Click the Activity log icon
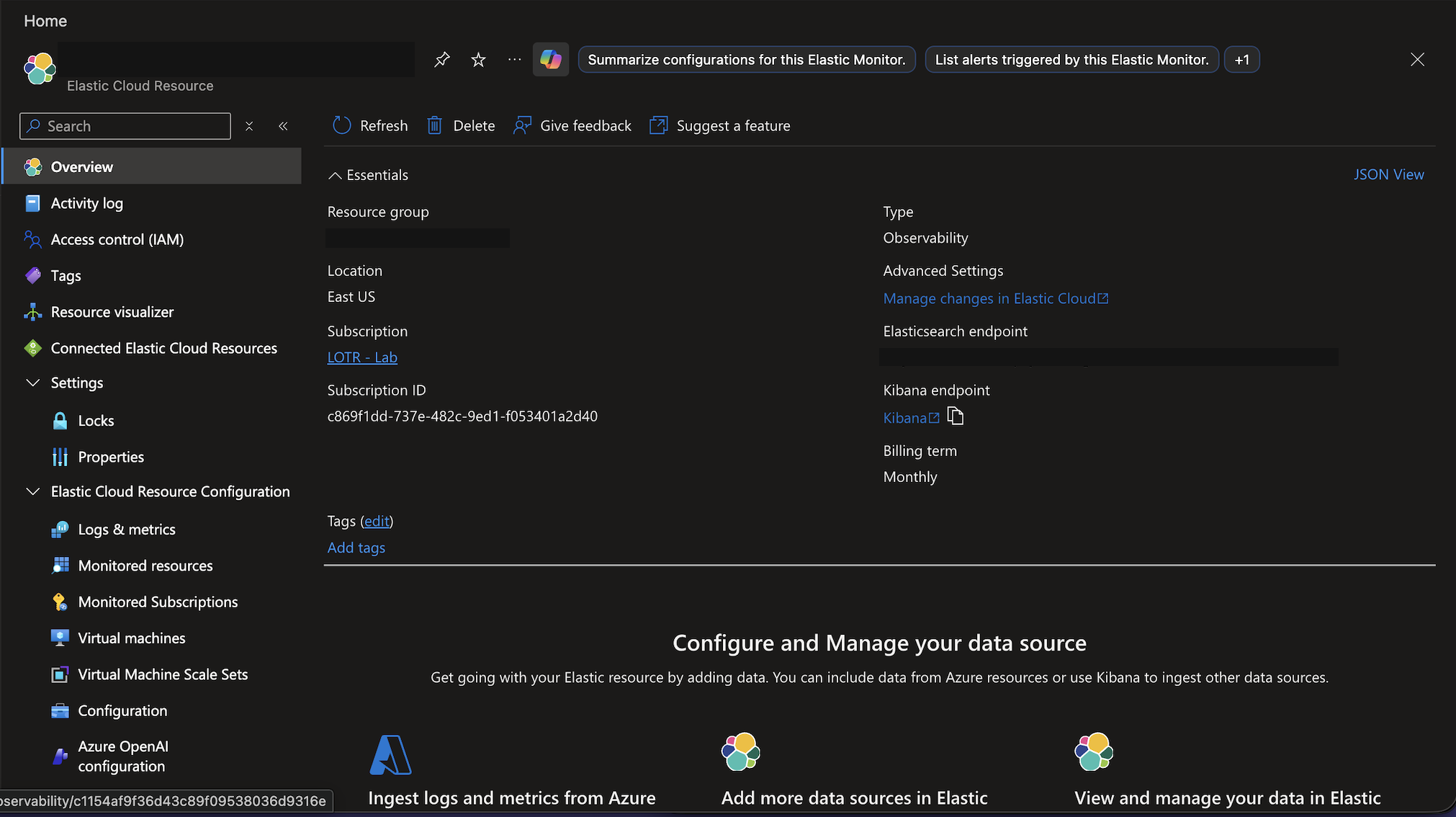 pyautogui.click(x=32, y=203)
